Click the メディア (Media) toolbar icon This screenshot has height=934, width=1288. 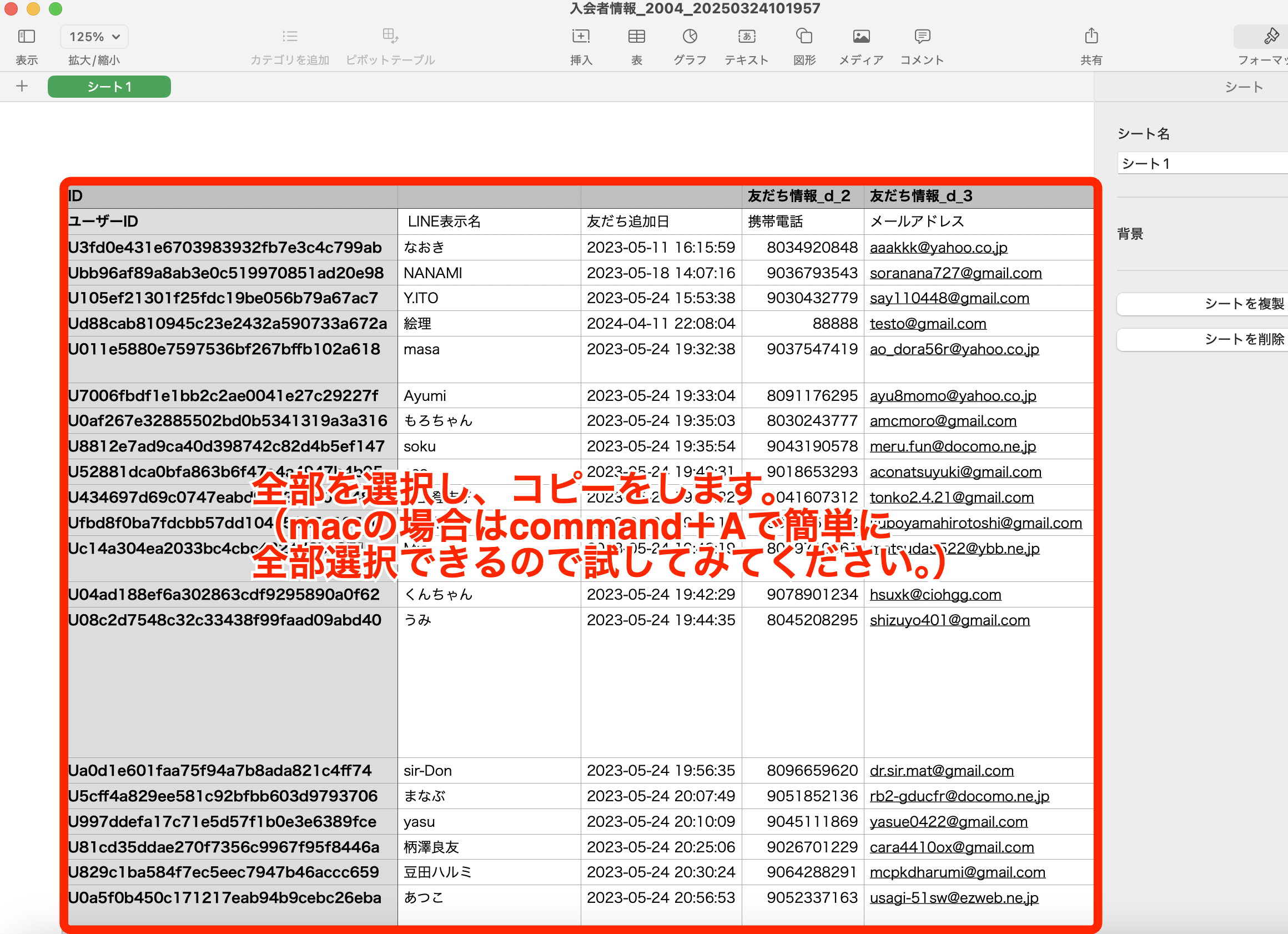[861, 36]
